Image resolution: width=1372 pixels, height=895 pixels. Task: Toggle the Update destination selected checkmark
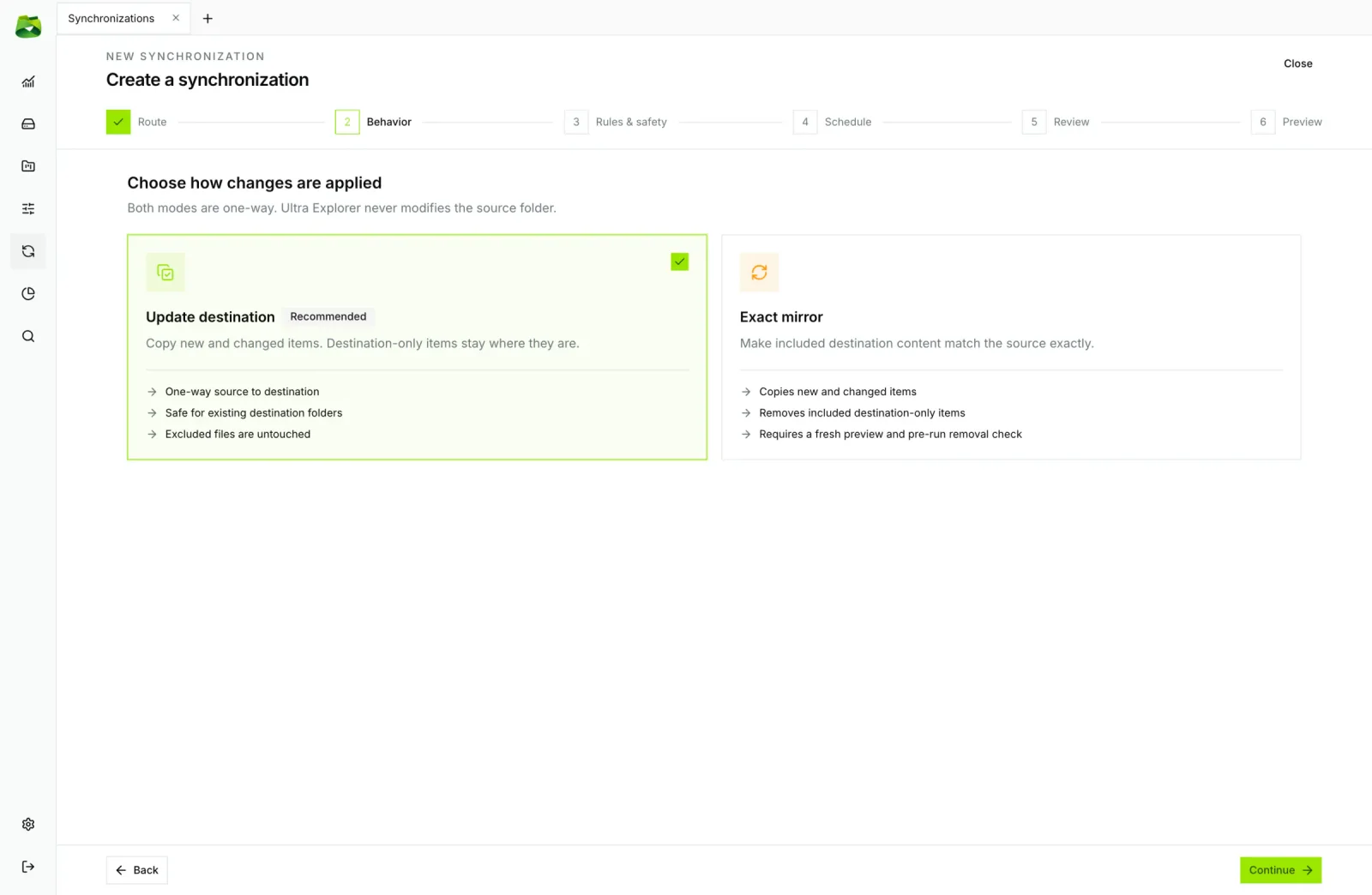coord(680,261)
